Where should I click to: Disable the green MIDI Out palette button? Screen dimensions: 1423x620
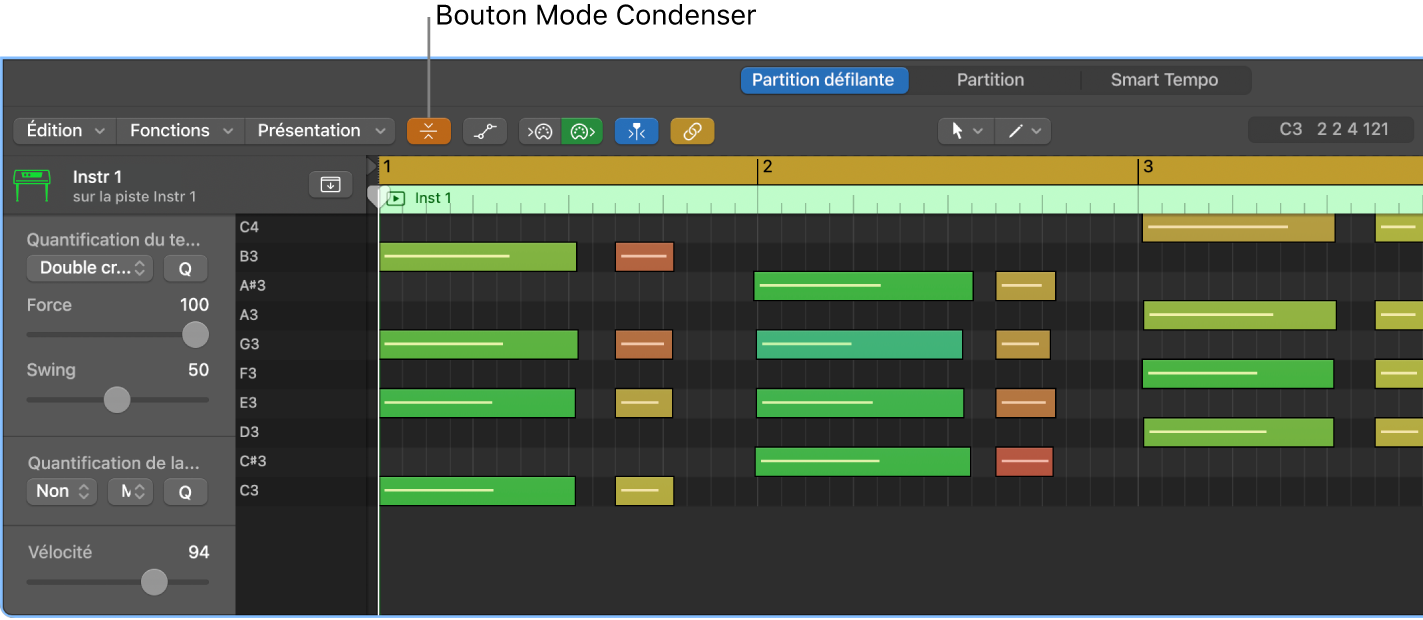tap(582, 131)
